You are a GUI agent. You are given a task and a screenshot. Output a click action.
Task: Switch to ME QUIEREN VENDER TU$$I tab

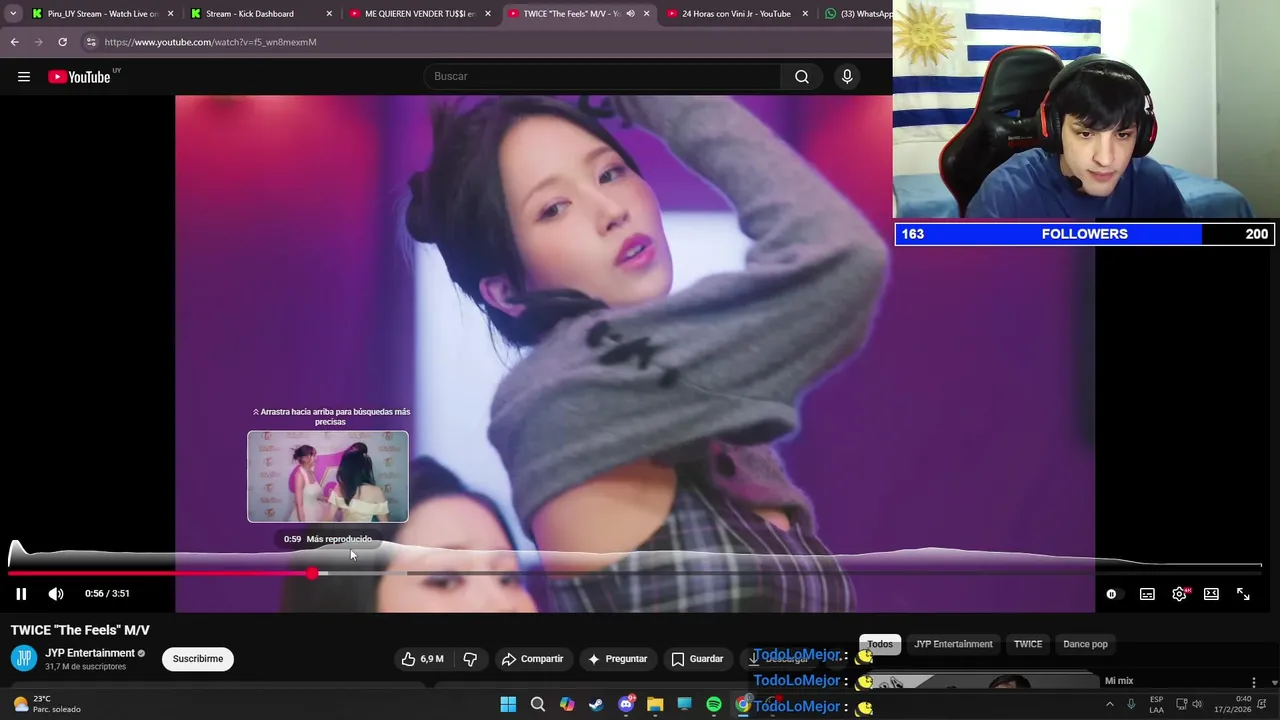coord(419,14)
